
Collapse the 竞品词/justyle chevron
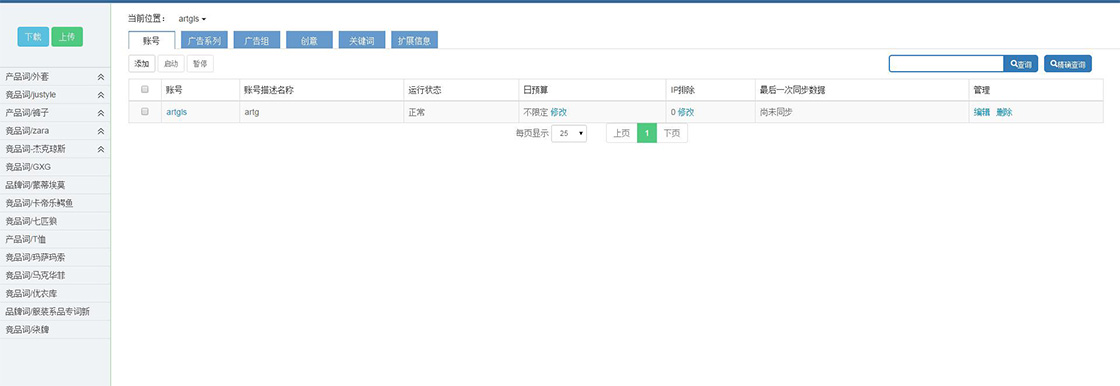101,95
